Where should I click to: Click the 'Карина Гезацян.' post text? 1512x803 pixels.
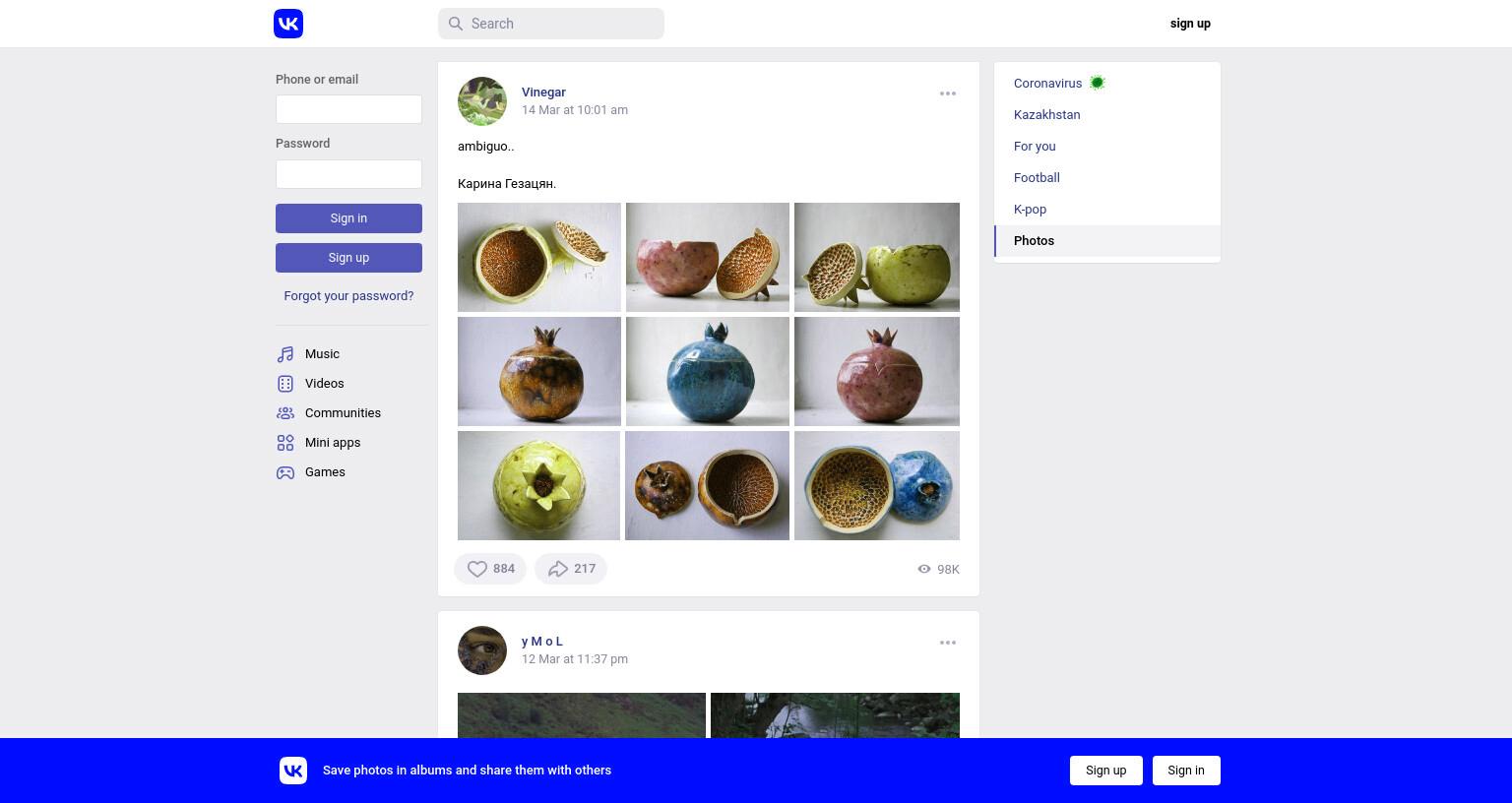click(x=507, y=184)
